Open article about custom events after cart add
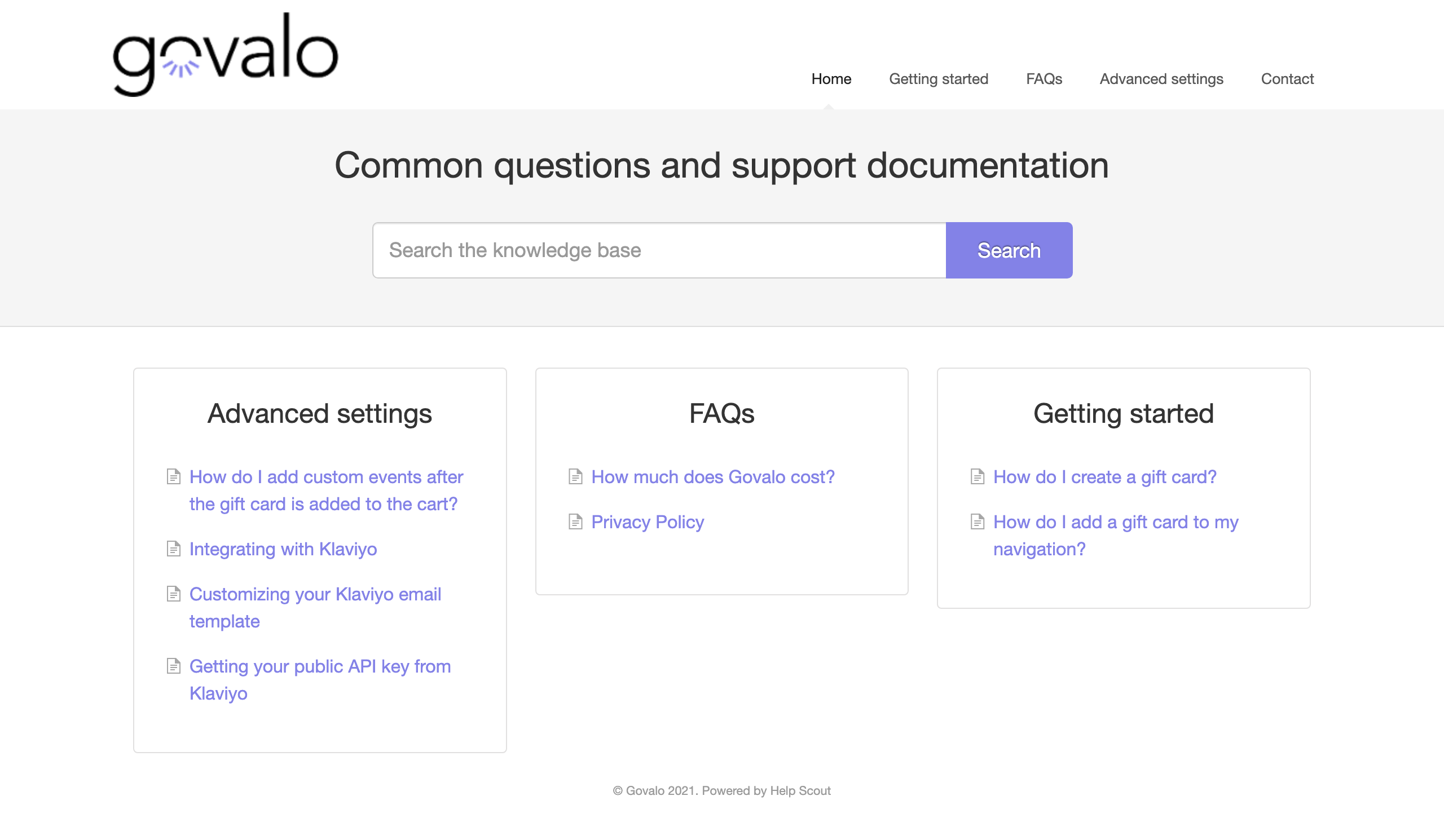Viewport: 1444px width, 840px height. pyautogui.click(x=326, y=490)
